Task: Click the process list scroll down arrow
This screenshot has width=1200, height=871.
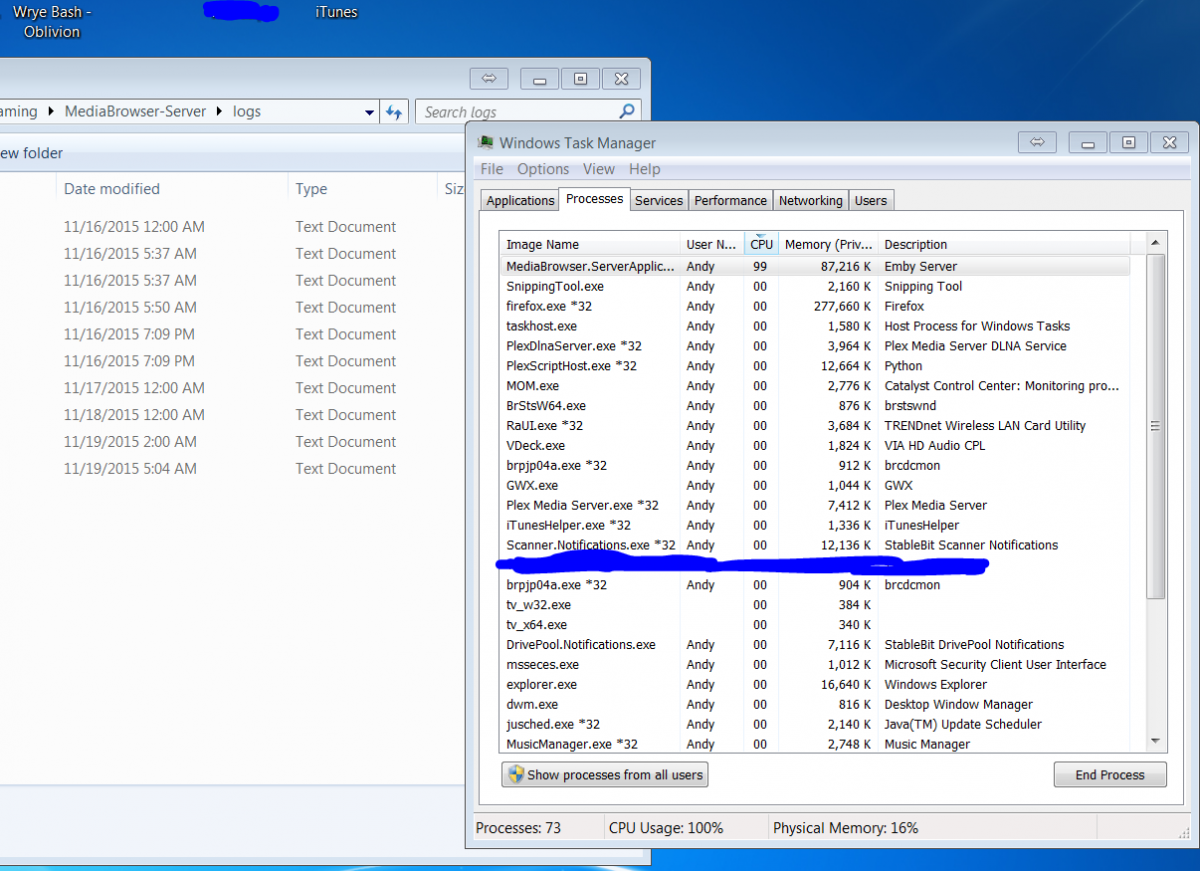Action: (1155, 741)
